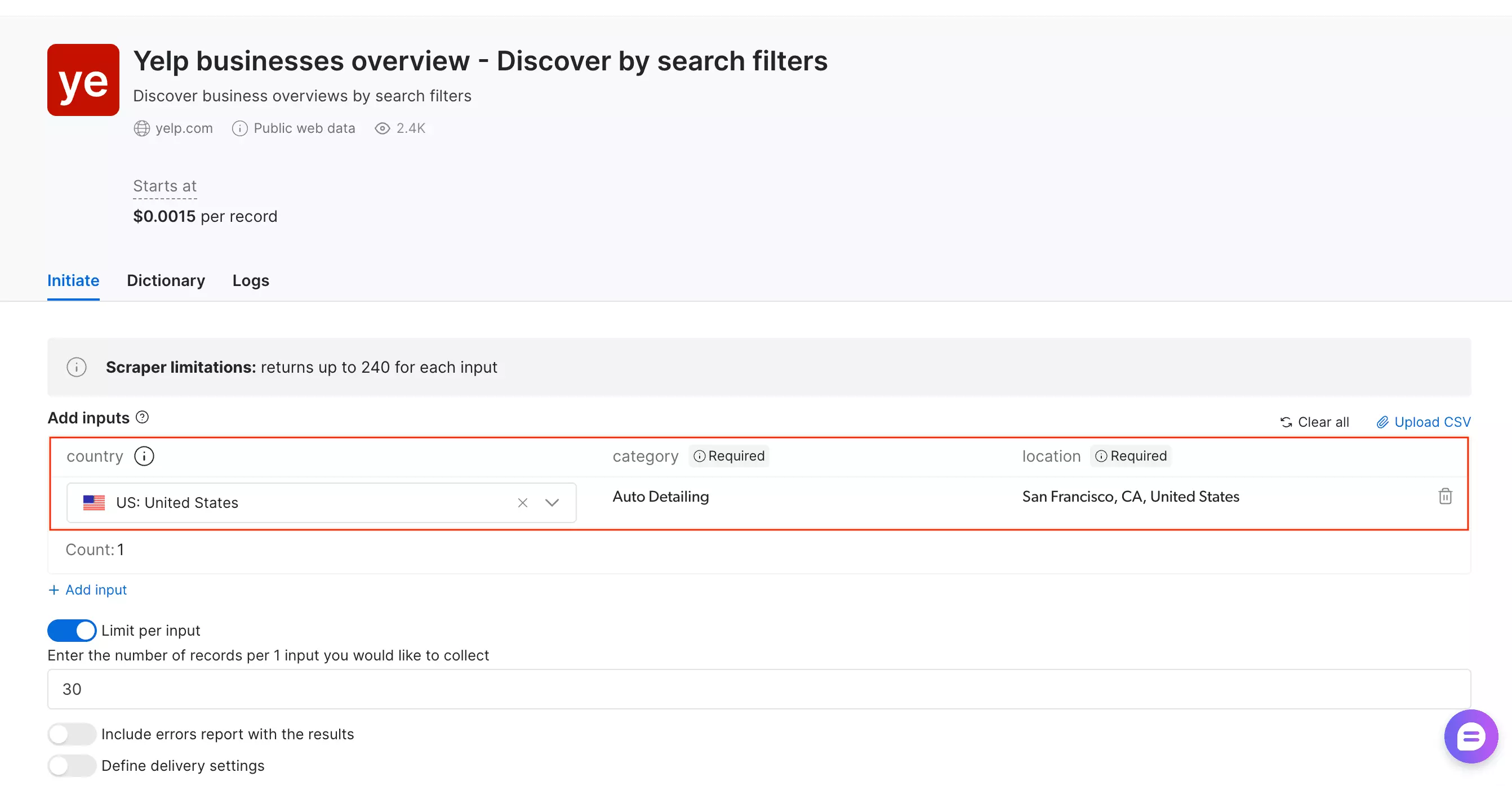Click the country column header label
The image size is (1512, 786).
point(95,457)
